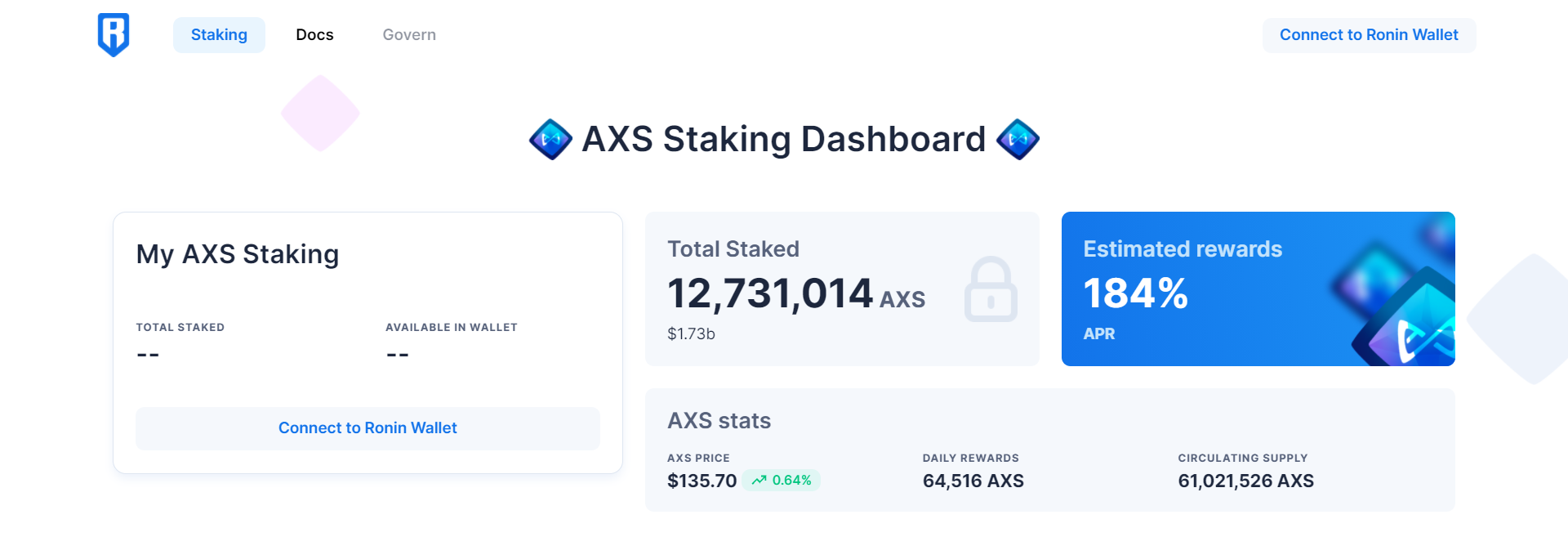Open the Staking tab
This screenshot has width=1568, height=546.
tap(219, 35)
